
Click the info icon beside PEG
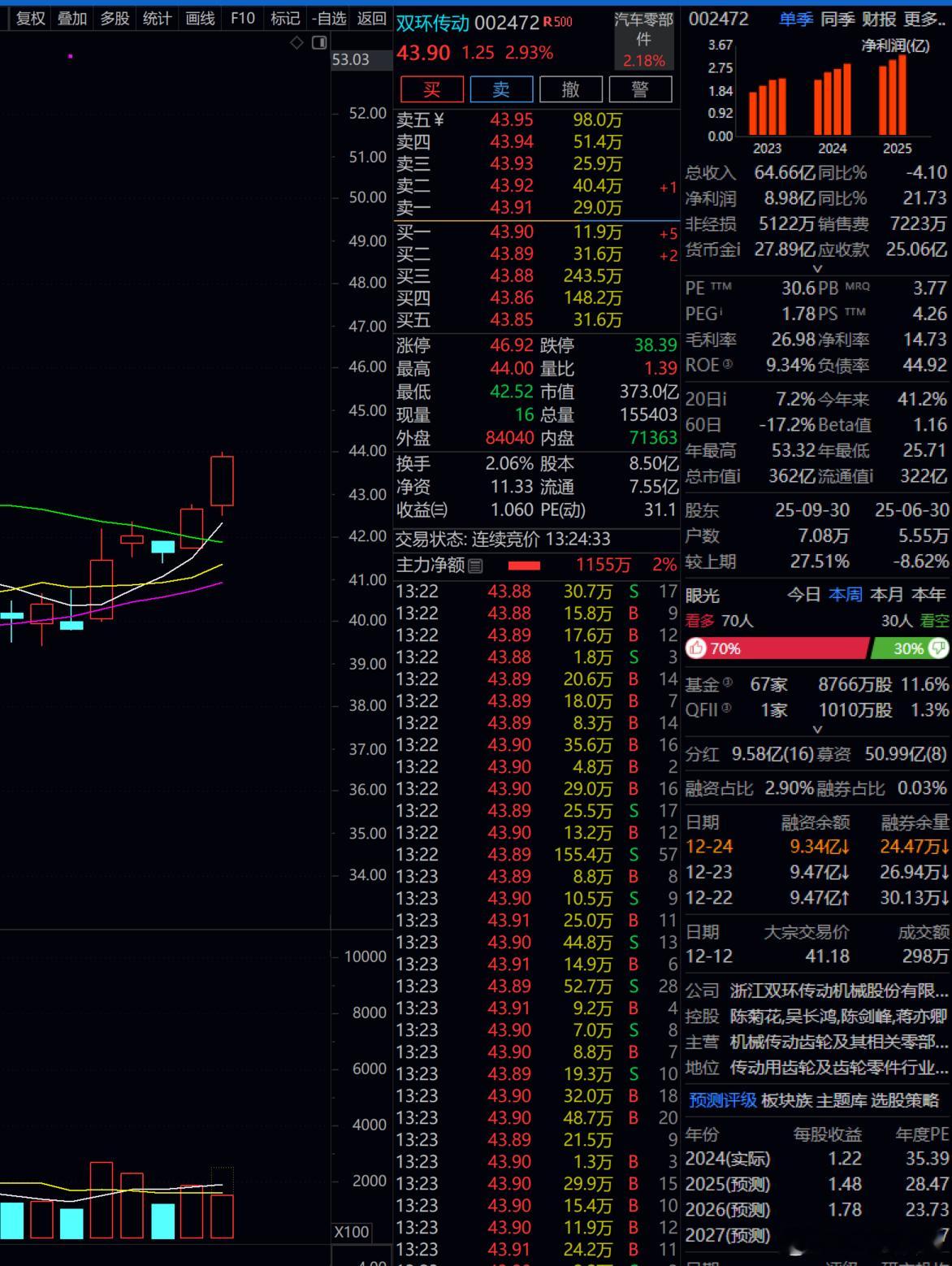(x=721, y=310)
